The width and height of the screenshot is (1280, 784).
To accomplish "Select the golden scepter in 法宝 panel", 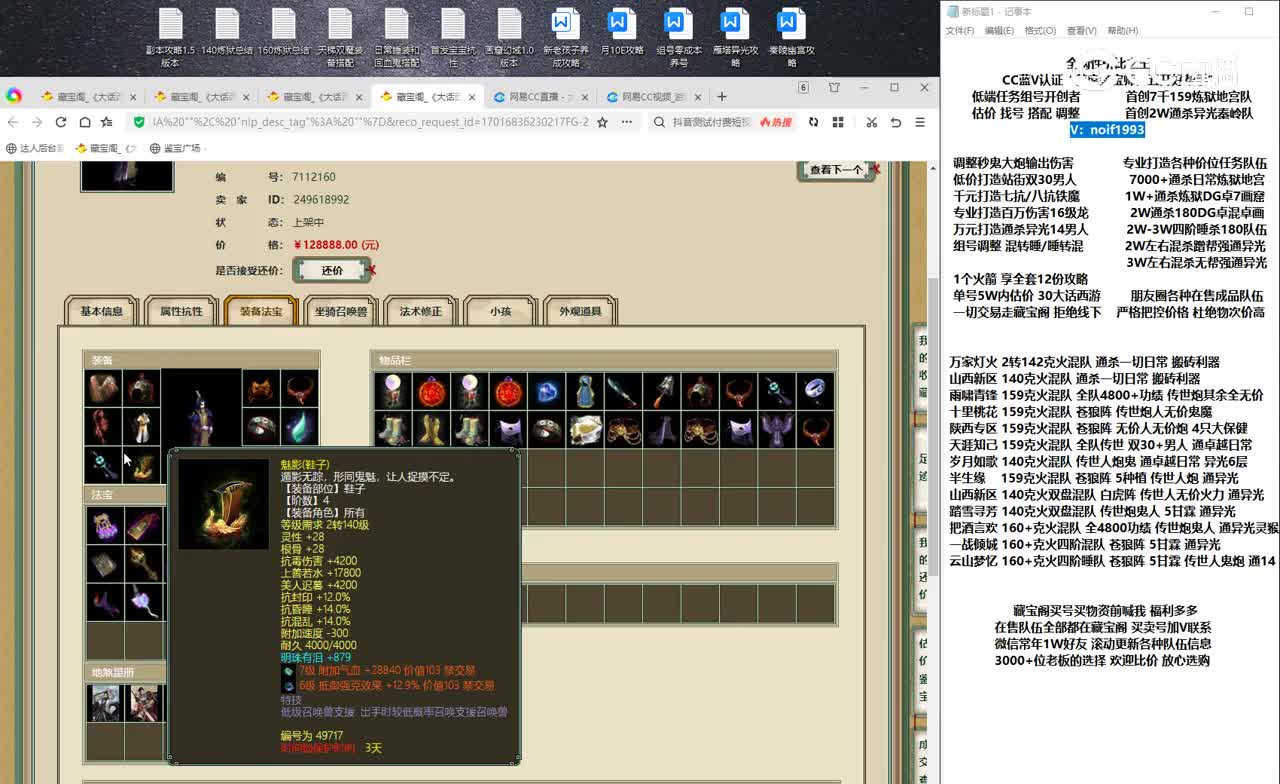I will tap(142, 564).
